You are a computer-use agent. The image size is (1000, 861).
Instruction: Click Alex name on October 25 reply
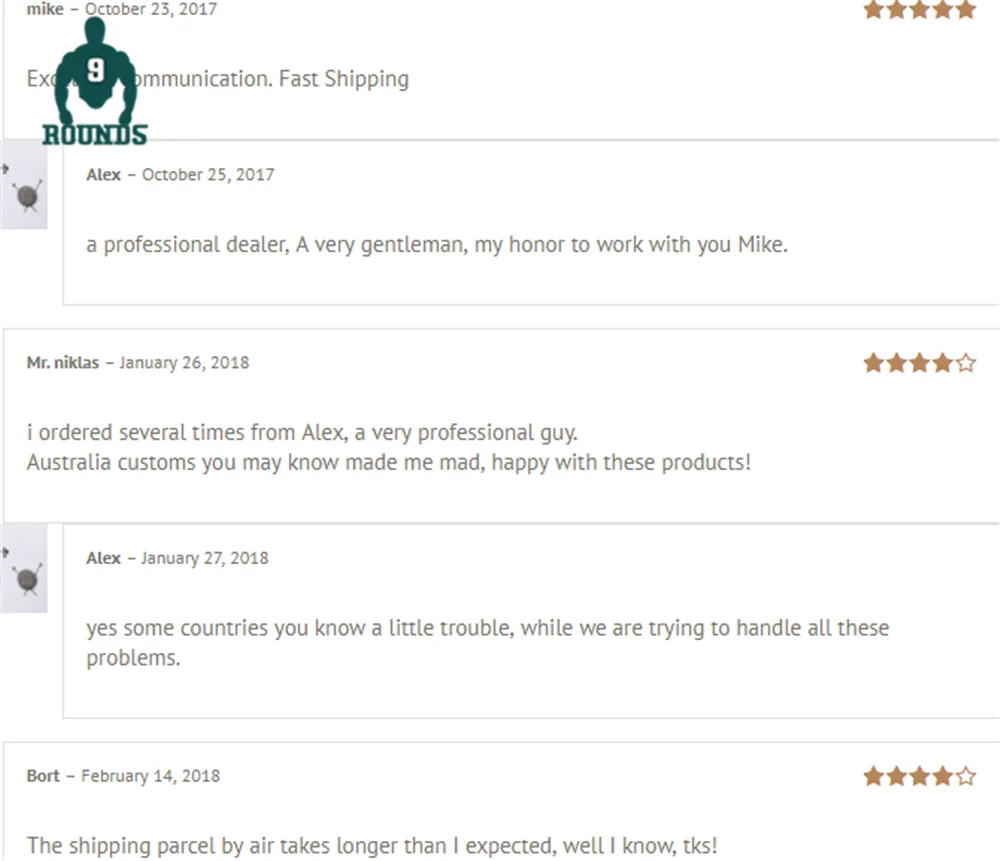pos(103,175)
